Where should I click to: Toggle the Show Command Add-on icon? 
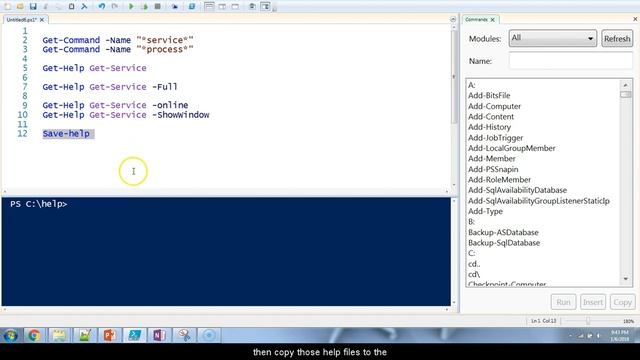[265, 7]
